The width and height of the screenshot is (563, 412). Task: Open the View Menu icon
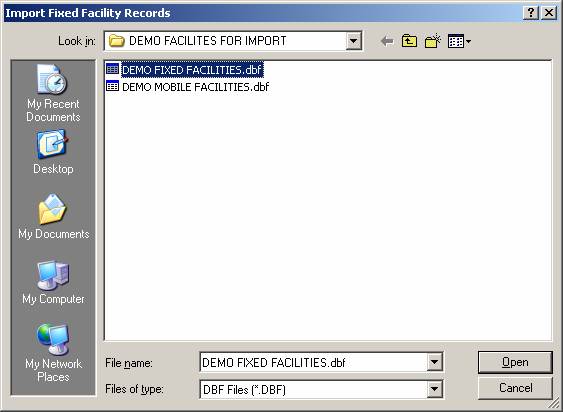tap(459, 41)
